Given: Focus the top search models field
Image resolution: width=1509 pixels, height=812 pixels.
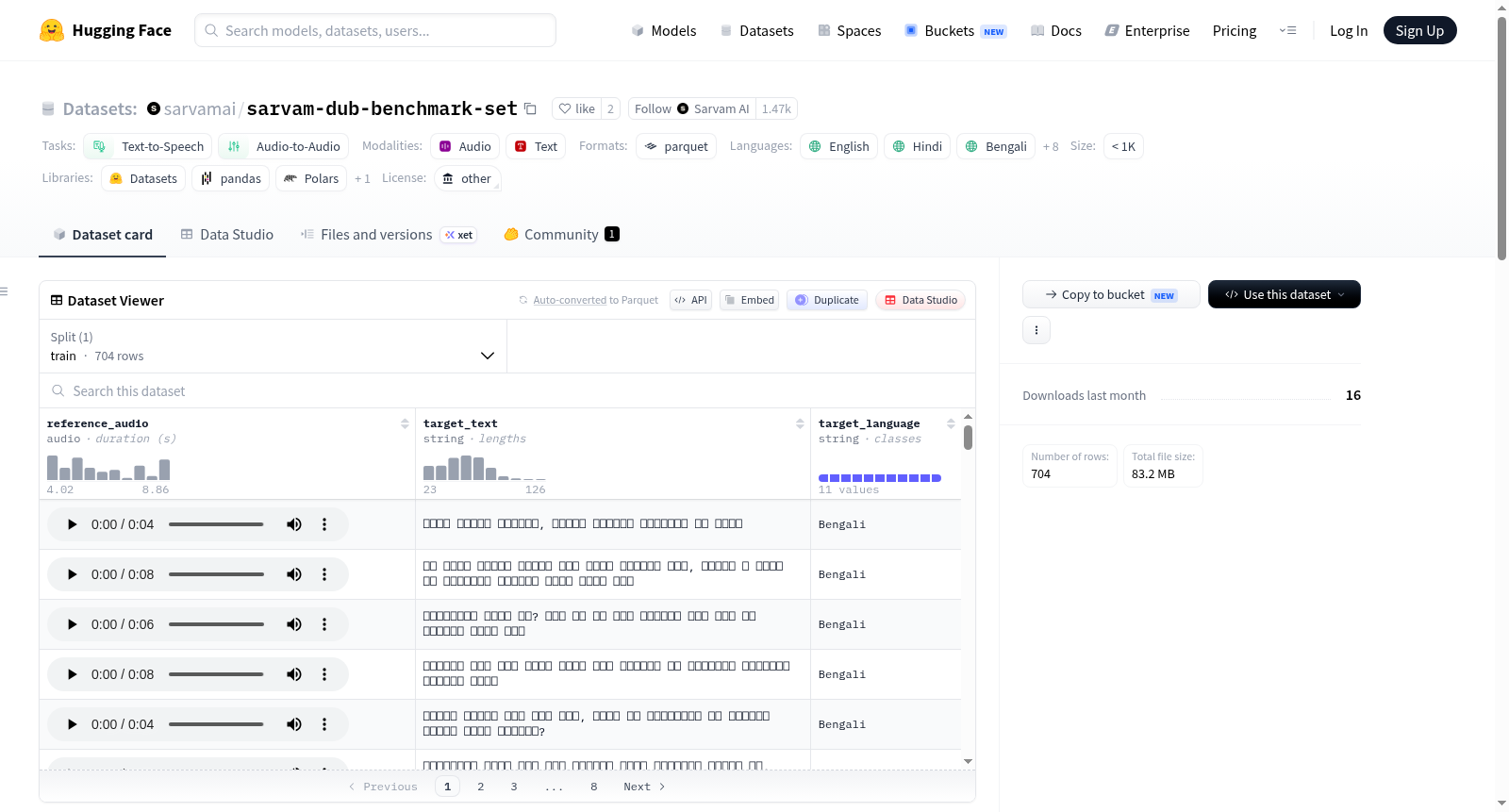Looking at the screenshot, I should click(375, 30).
